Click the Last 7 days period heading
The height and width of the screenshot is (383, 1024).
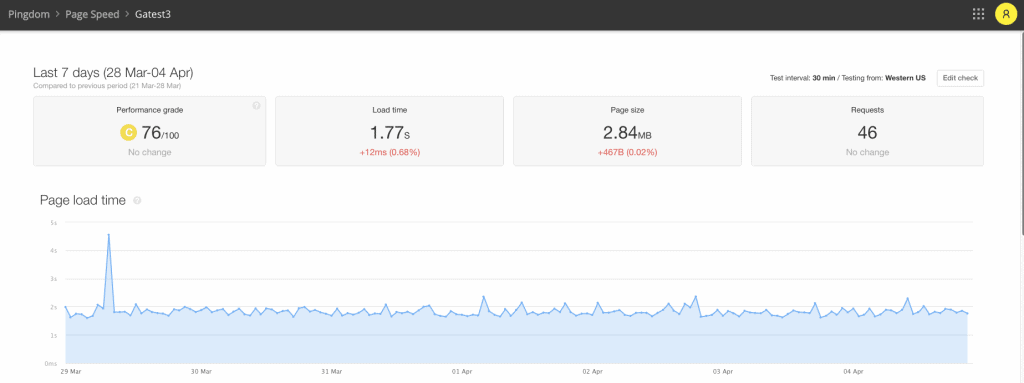click(113, 73)
